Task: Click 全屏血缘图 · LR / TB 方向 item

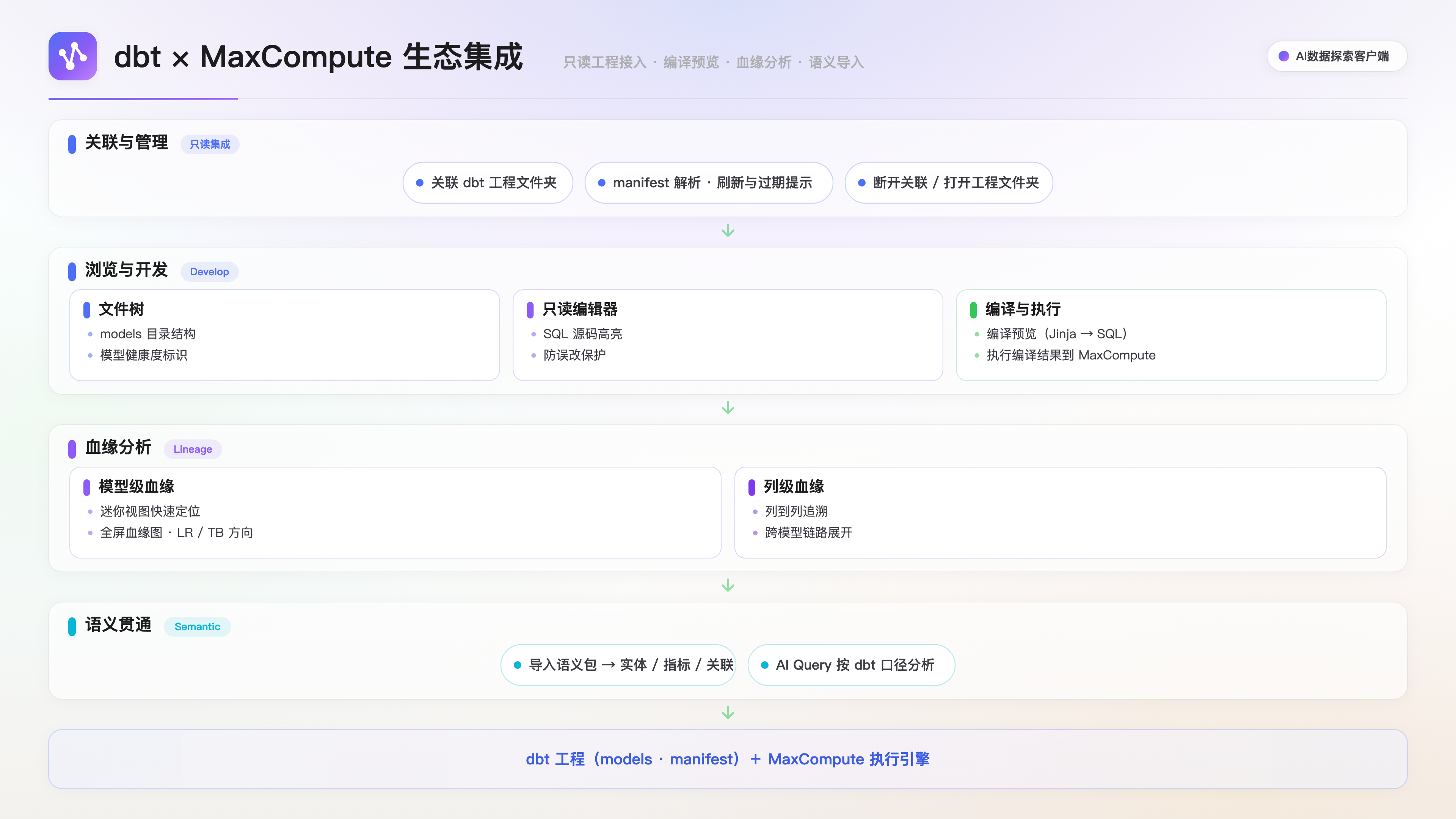Action: (176, 532)
